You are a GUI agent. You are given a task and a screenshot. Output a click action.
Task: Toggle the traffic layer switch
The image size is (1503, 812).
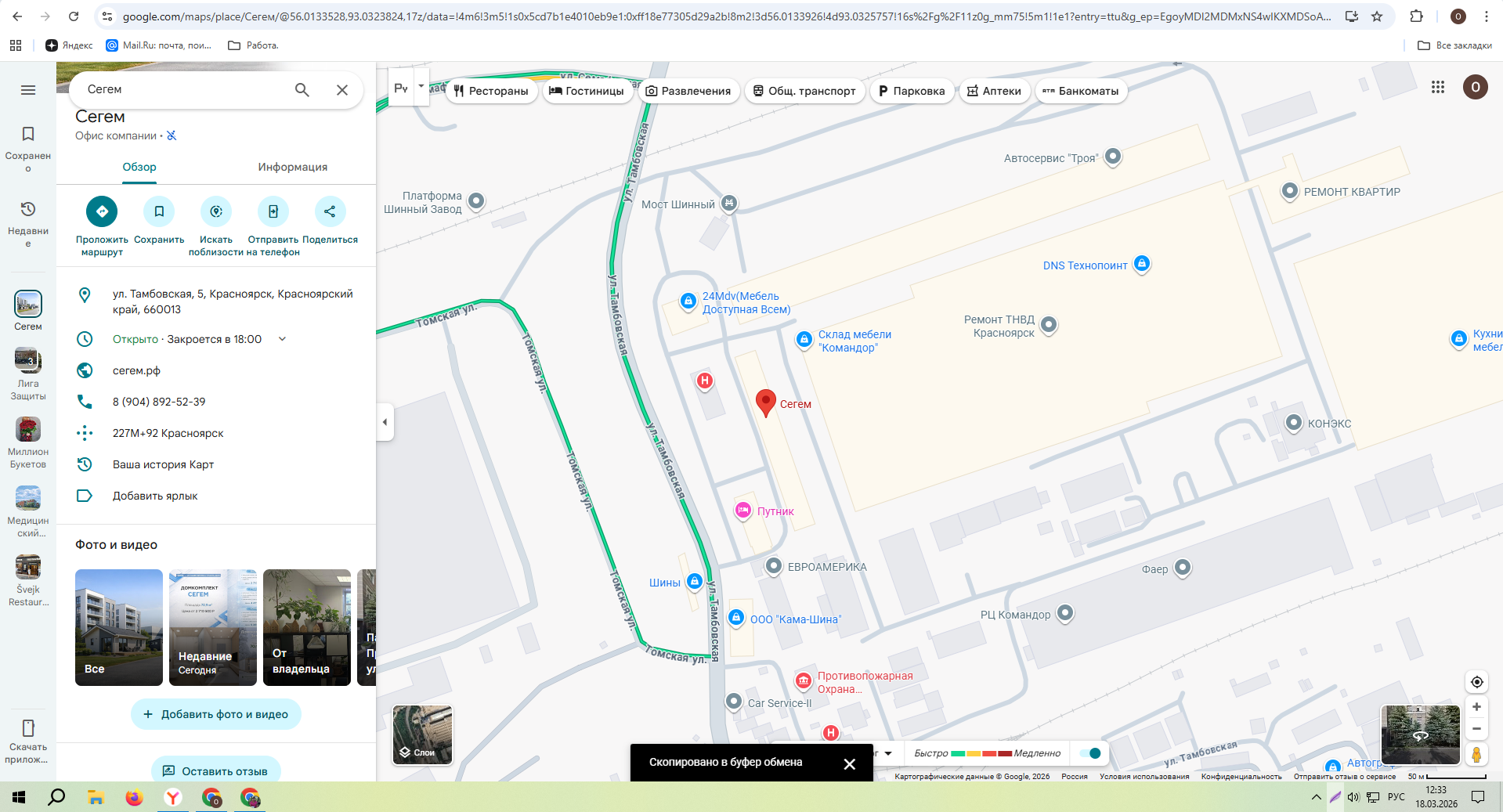click(x=1089, y=753)
